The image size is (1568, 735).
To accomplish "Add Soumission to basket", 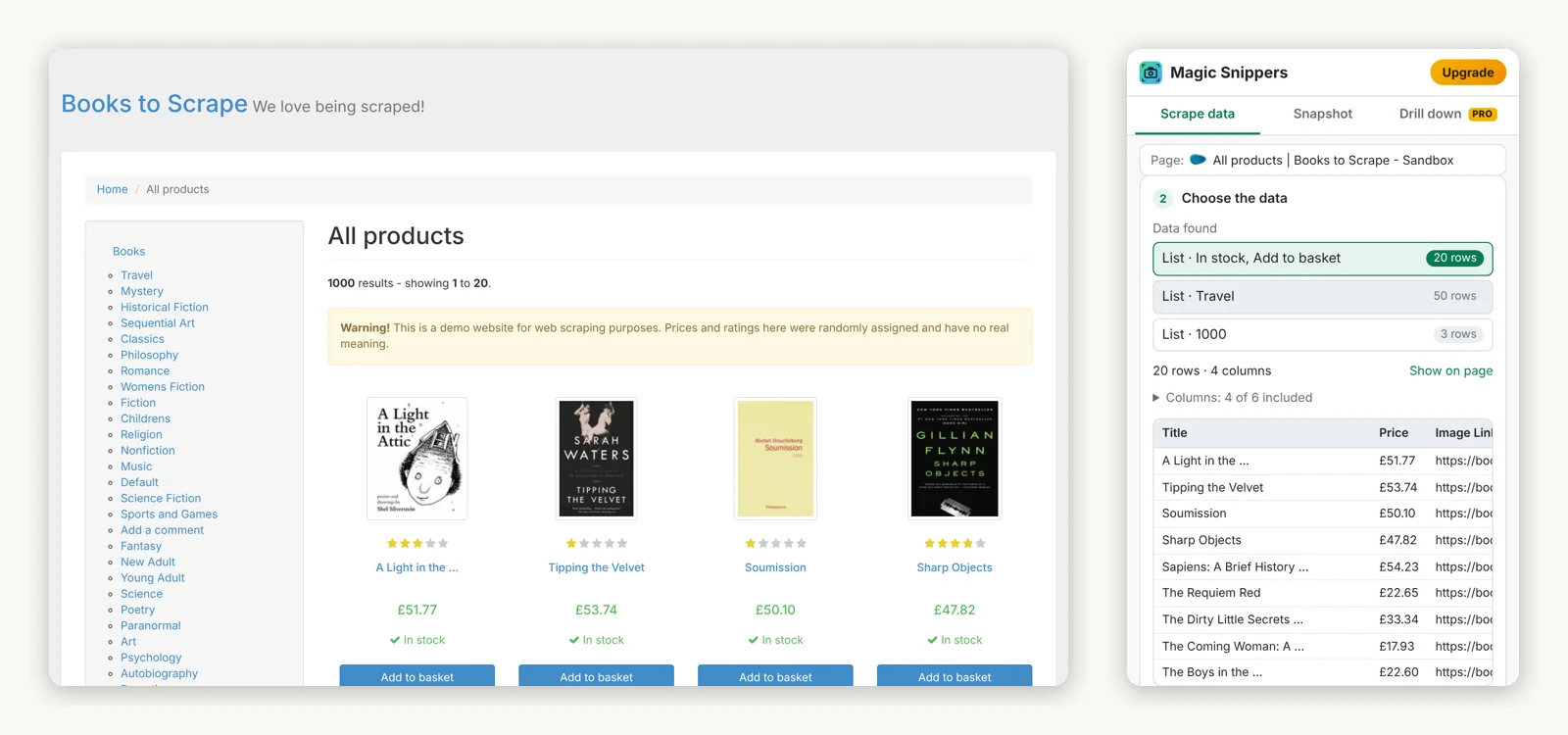I will click(x=775, y=676).
